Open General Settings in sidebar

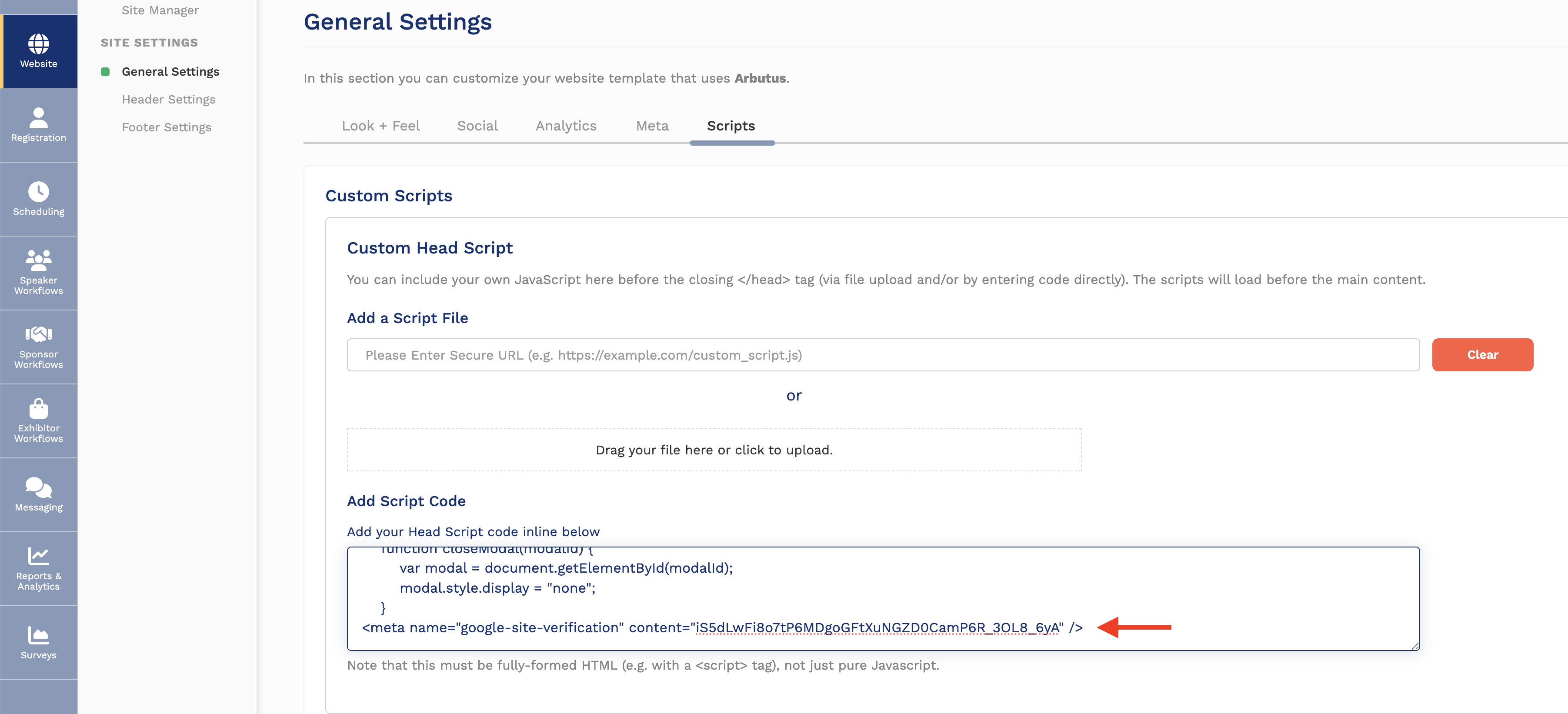[x=170, y=71]
